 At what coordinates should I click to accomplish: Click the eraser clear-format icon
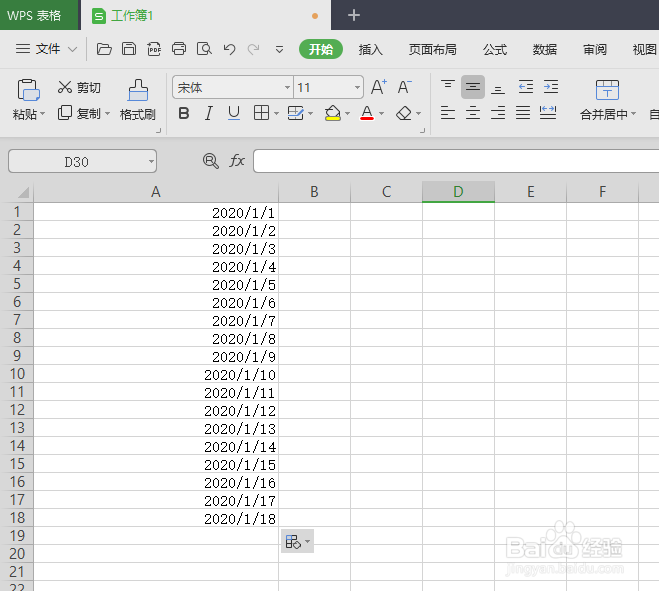(x=404, y=113)
